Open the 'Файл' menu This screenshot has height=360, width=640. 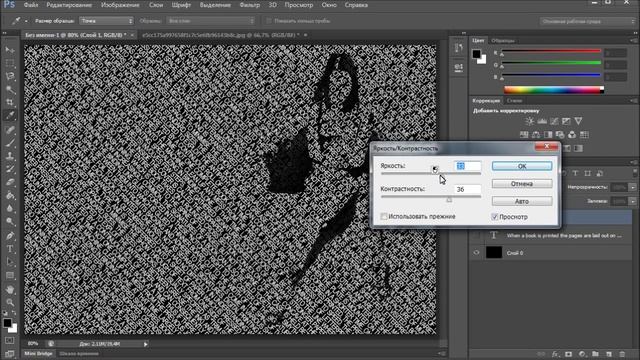click(31, 5)
